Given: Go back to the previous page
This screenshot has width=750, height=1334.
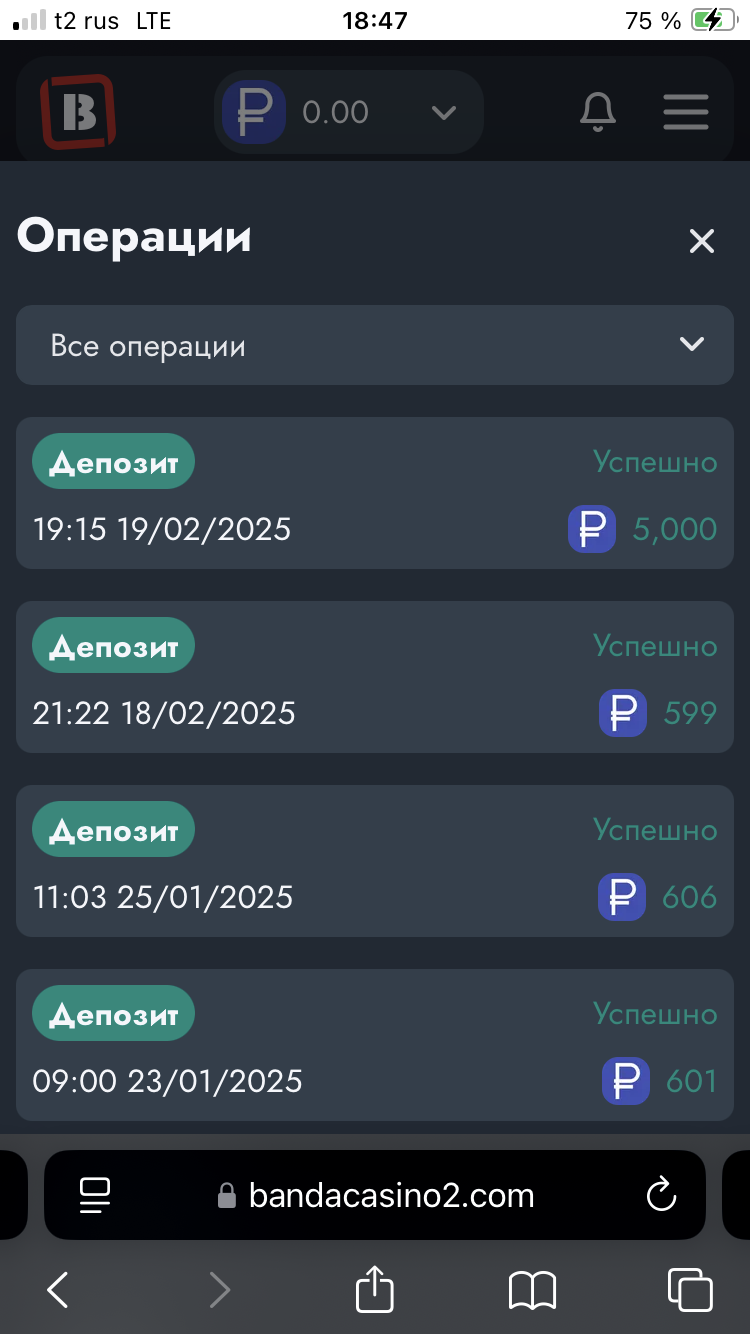Looking at the screenshot, I should pyautogui.click(x=58, y=1290).
